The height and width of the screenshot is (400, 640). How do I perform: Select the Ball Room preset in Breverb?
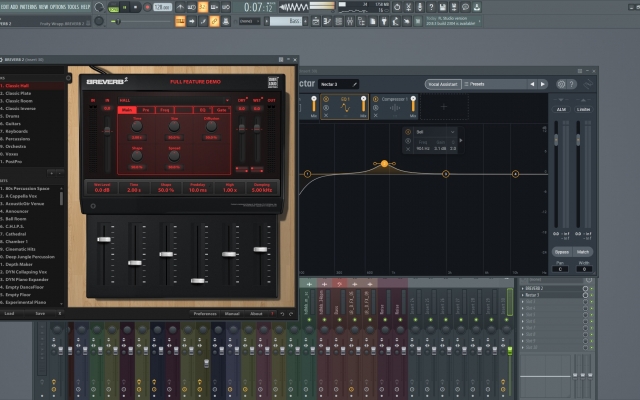pyautogui.click(x=30, y=219)
